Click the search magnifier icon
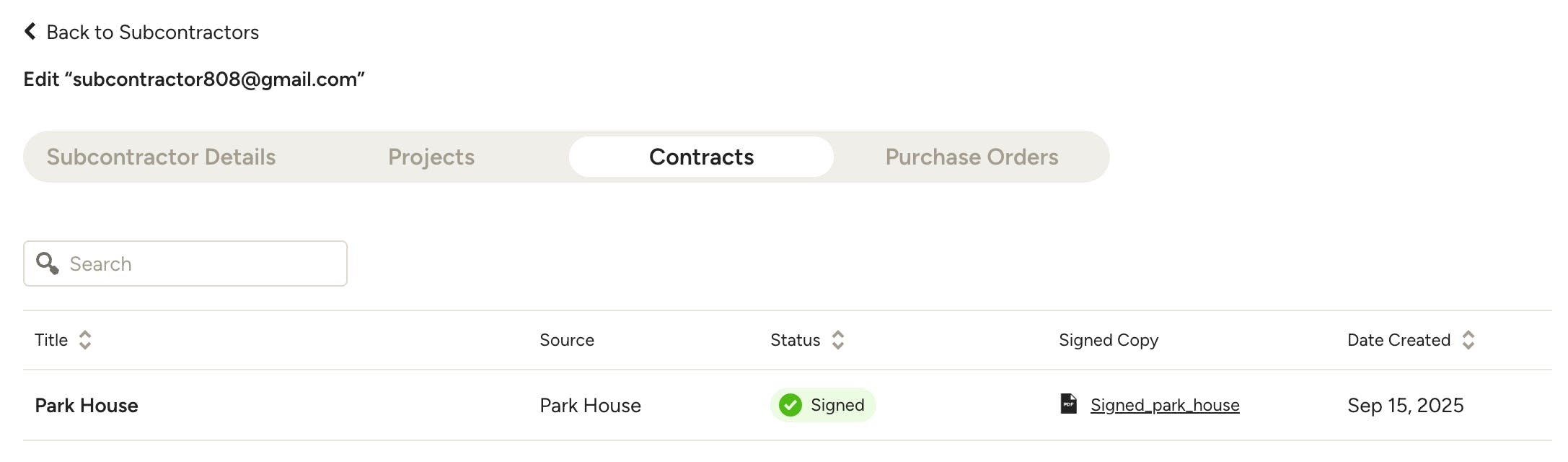This screenshot has height=462, width=1568. click(x=48, y=263)
